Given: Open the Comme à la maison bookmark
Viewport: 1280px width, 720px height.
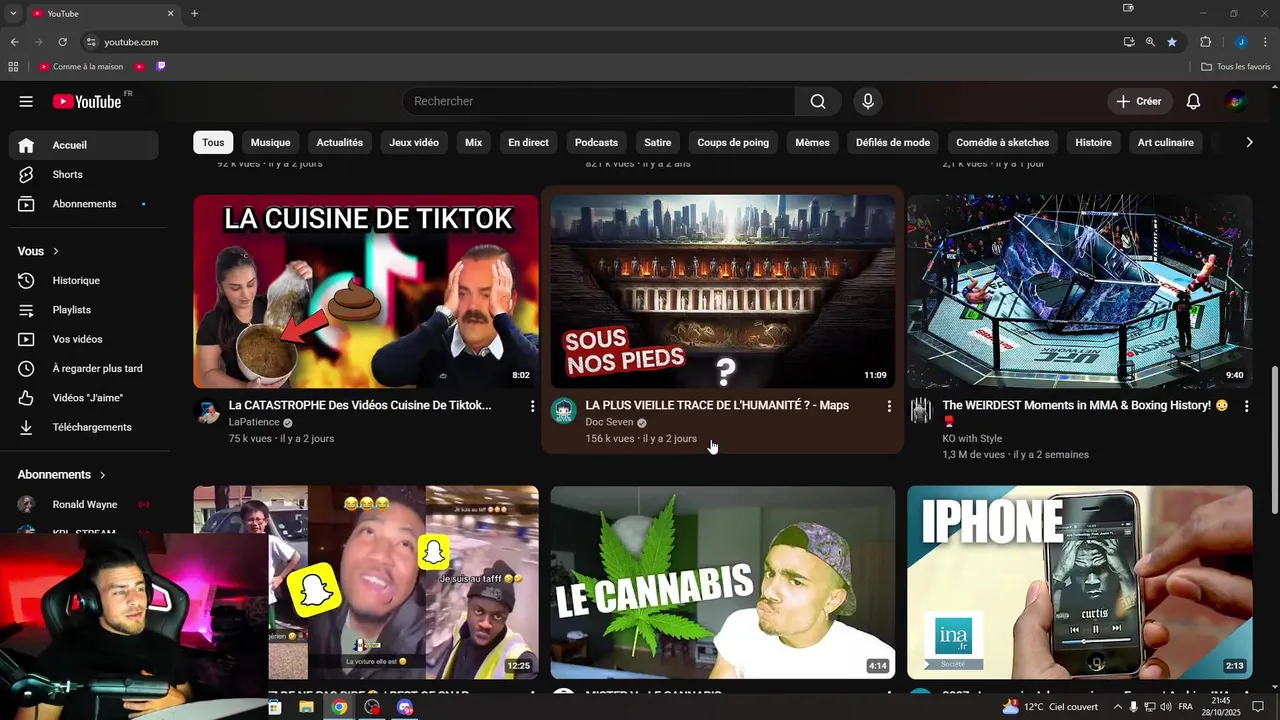Looking at the screenshot, I should [81, 67].
